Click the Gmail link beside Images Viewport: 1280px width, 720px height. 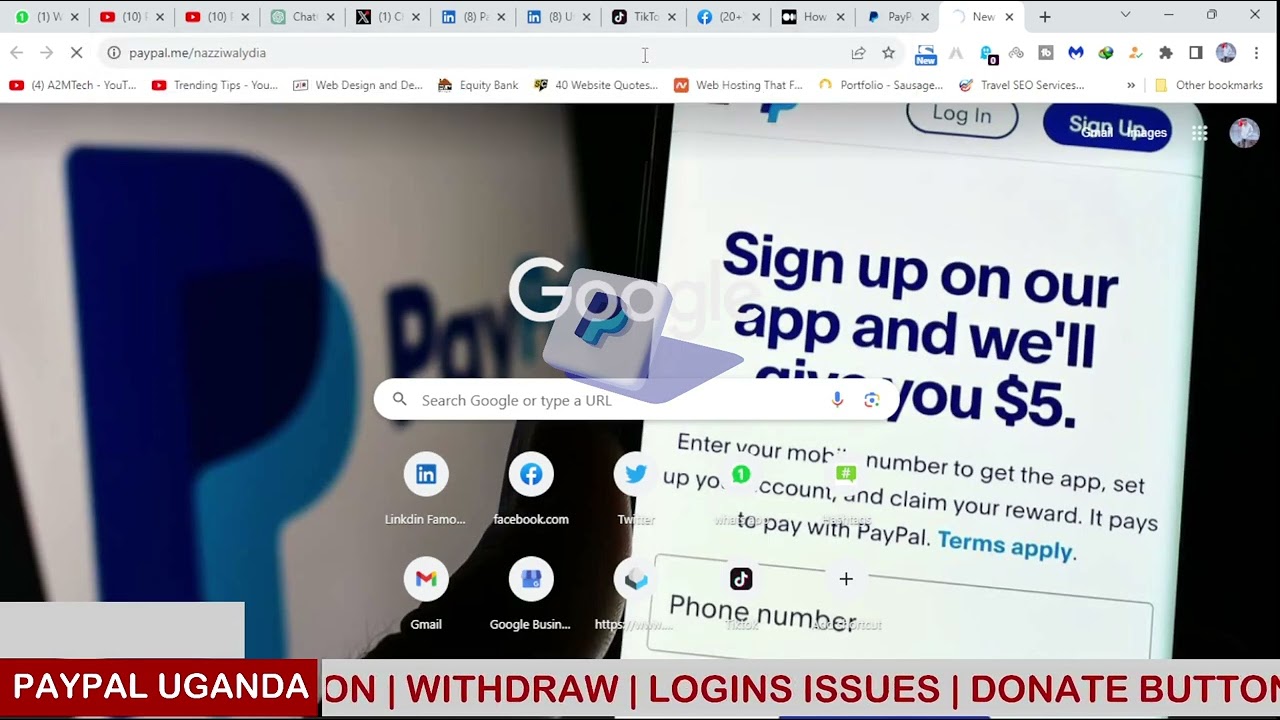click(1097, 133)
